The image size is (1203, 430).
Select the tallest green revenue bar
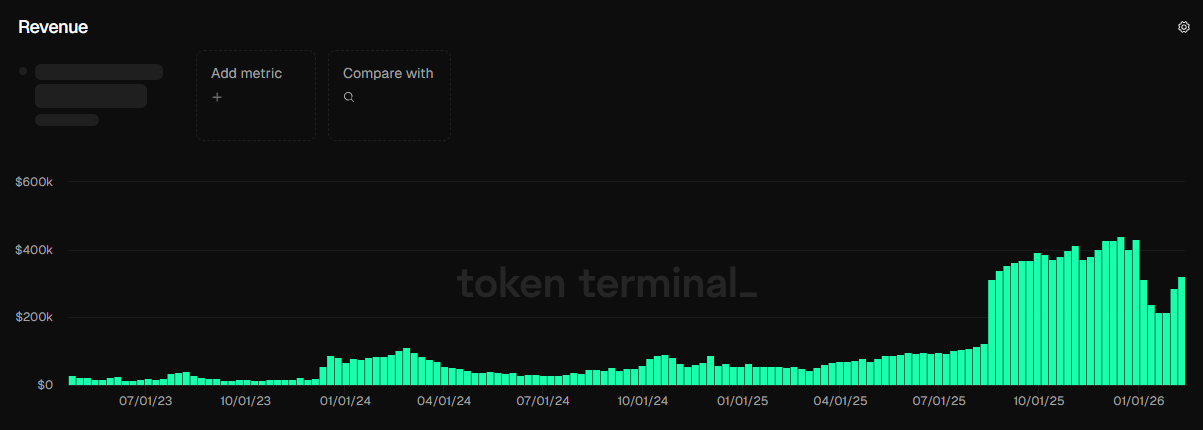(1121, 310)
